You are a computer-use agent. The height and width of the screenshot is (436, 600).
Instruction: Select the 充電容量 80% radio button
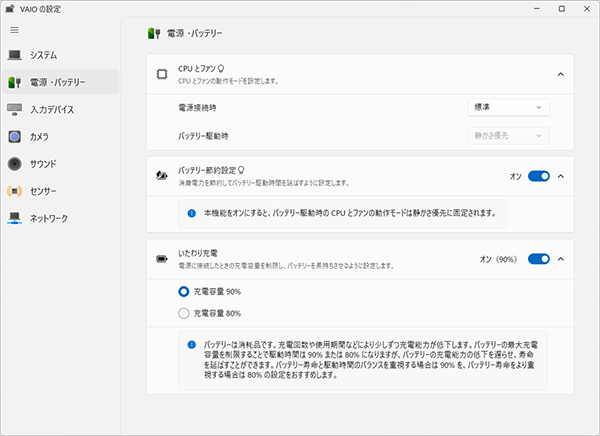tap(183, 313)
